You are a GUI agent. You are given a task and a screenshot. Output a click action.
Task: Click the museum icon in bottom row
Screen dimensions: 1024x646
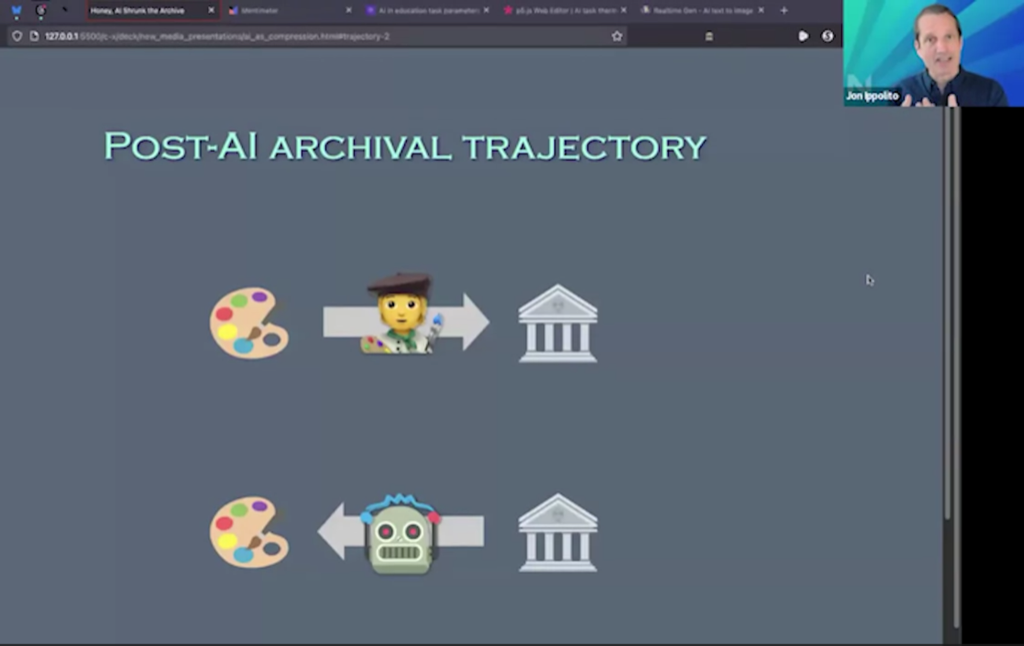click(557, 532)
